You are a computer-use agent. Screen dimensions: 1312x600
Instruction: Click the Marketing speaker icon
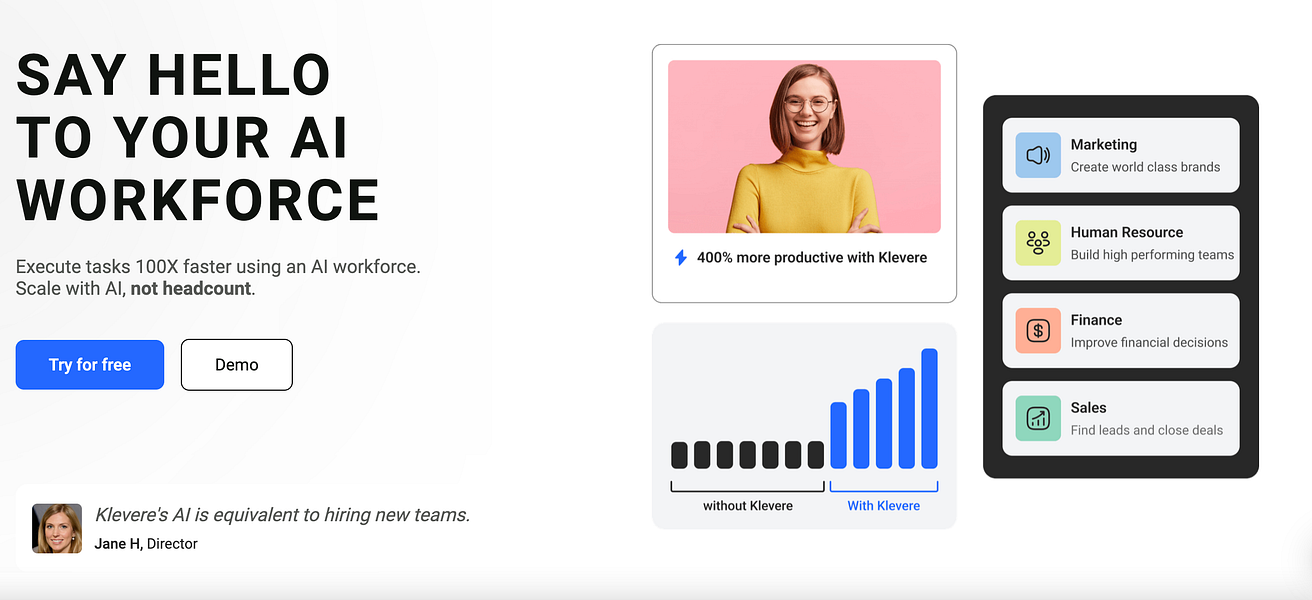(x=1037, y=154)
